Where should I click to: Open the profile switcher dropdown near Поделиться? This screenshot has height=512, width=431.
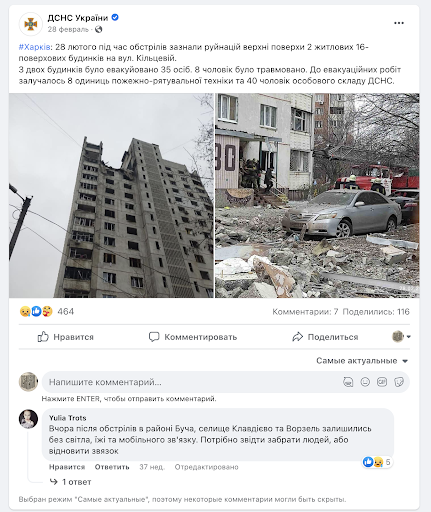[x=401, y=337]
